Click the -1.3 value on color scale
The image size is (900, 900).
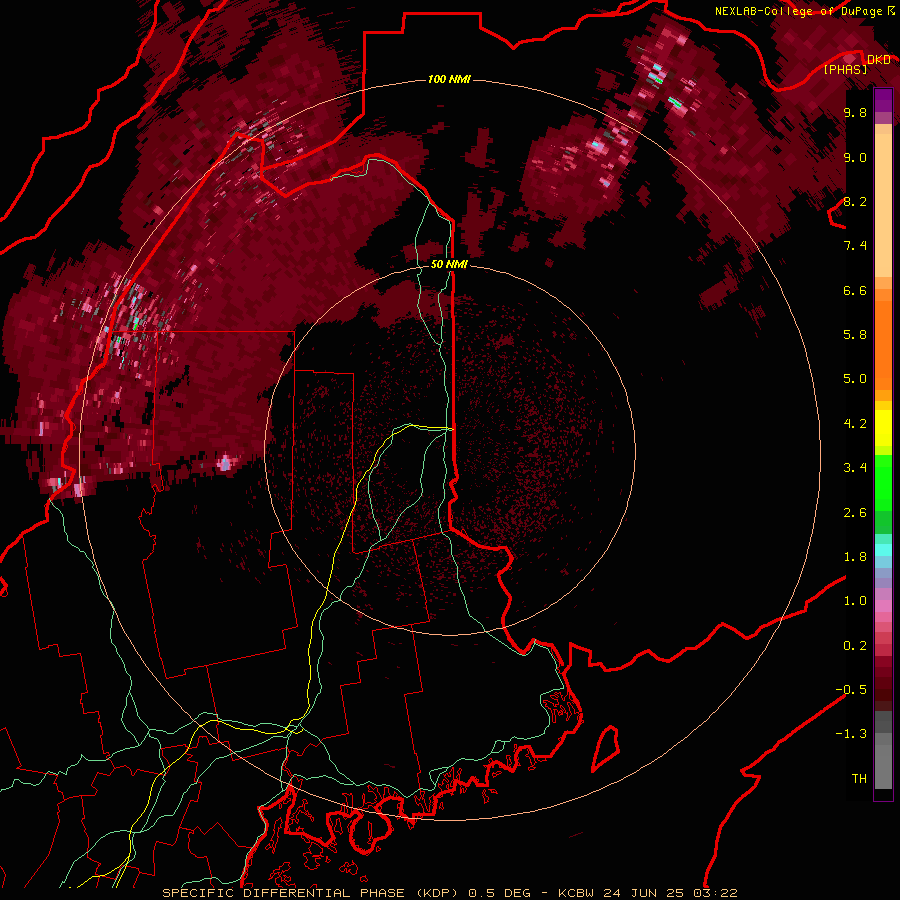(x=851, y=734)
